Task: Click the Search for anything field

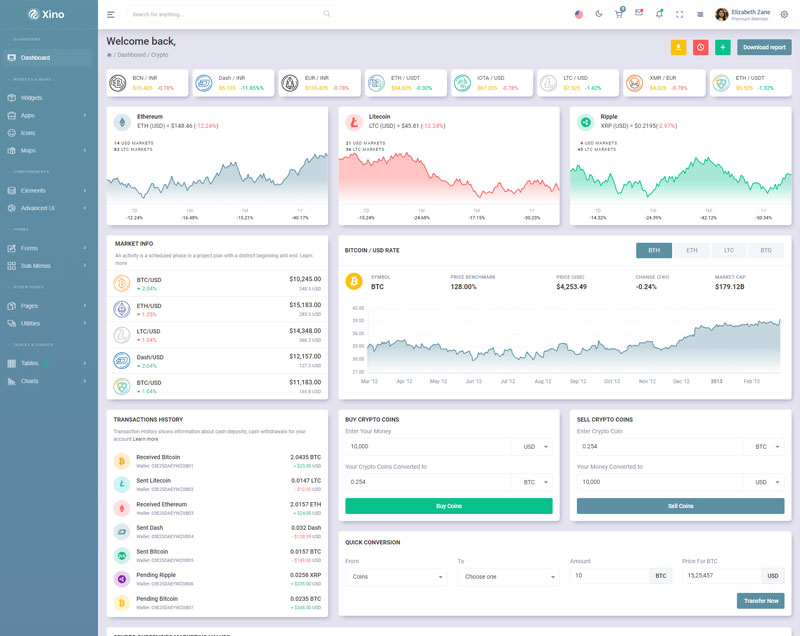Action: coord(228,14)
